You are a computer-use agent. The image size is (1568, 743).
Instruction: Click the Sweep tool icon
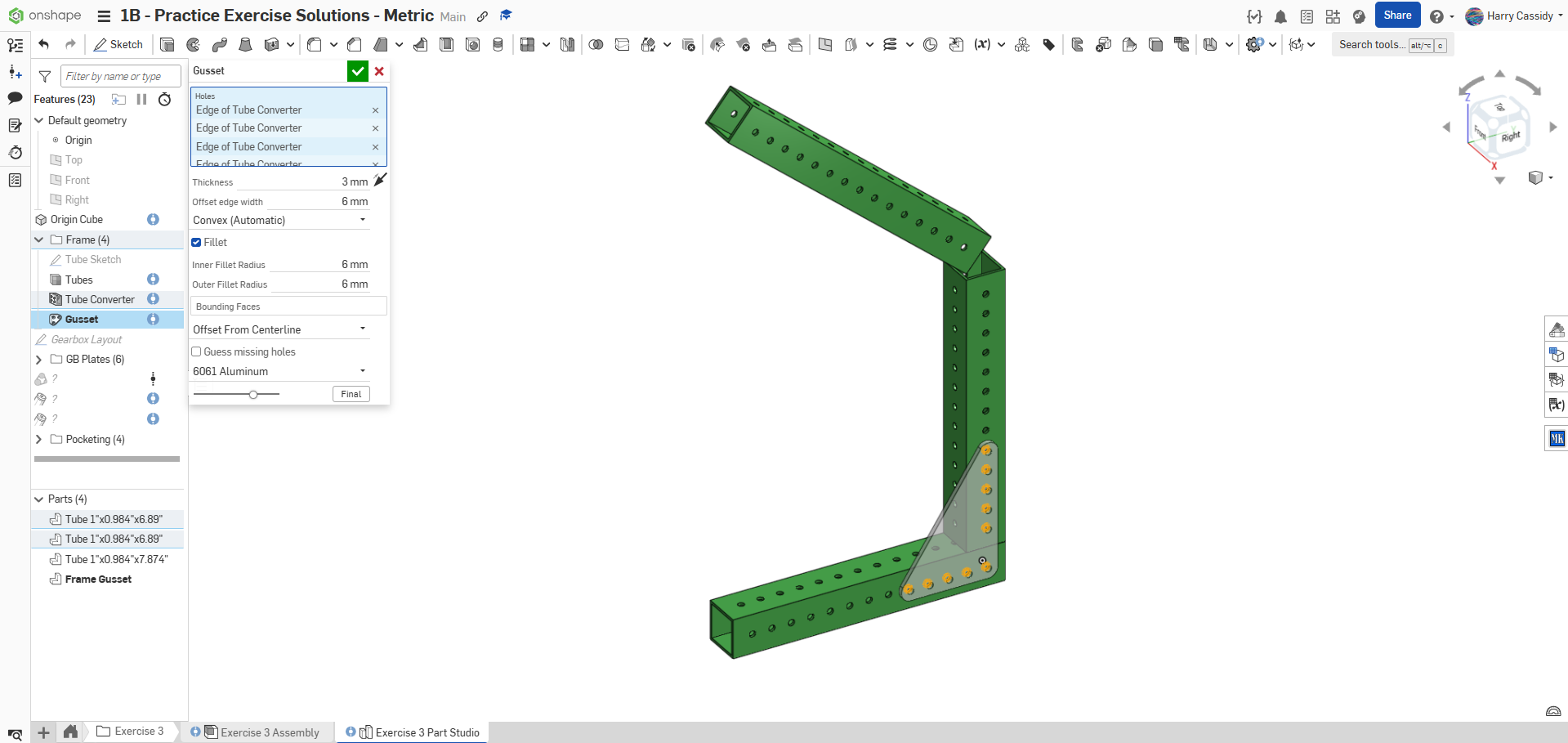220,45
